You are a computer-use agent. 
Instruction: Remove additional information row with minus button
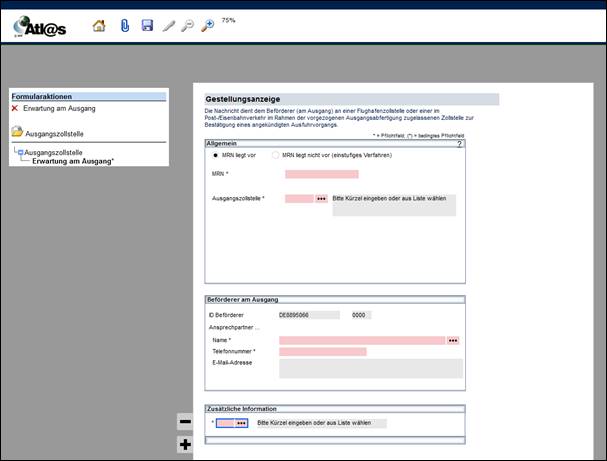[x=185, y=422]
